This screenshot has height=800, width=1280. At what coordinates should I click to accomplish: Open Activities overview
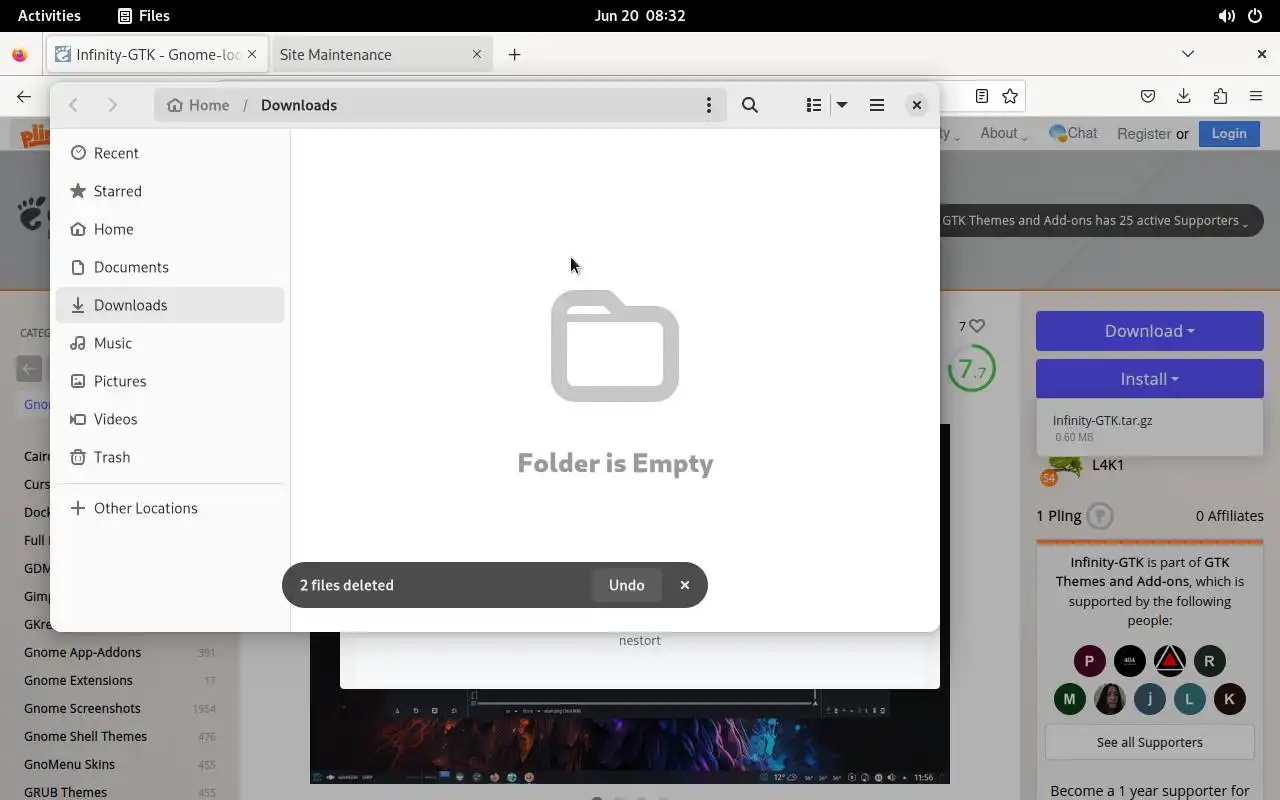[49, 15]
